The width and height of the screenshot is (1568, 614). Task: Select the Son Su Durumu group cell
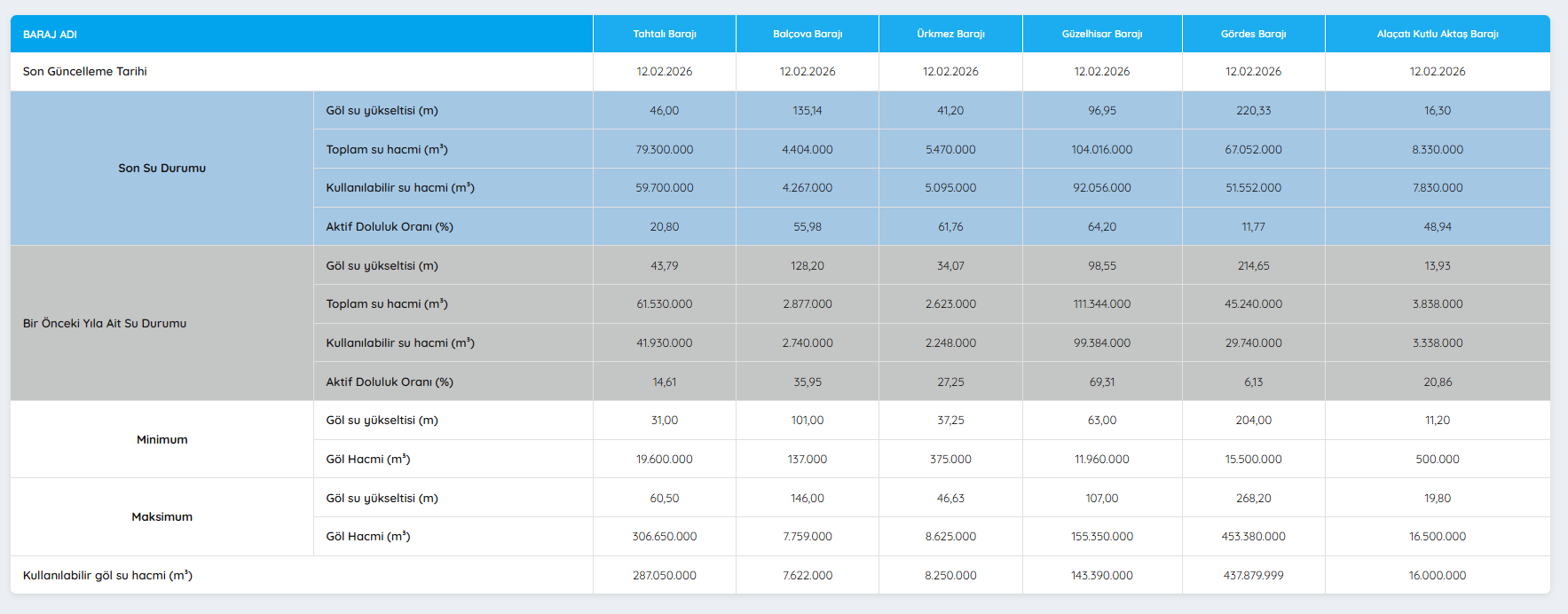(162, 169)
